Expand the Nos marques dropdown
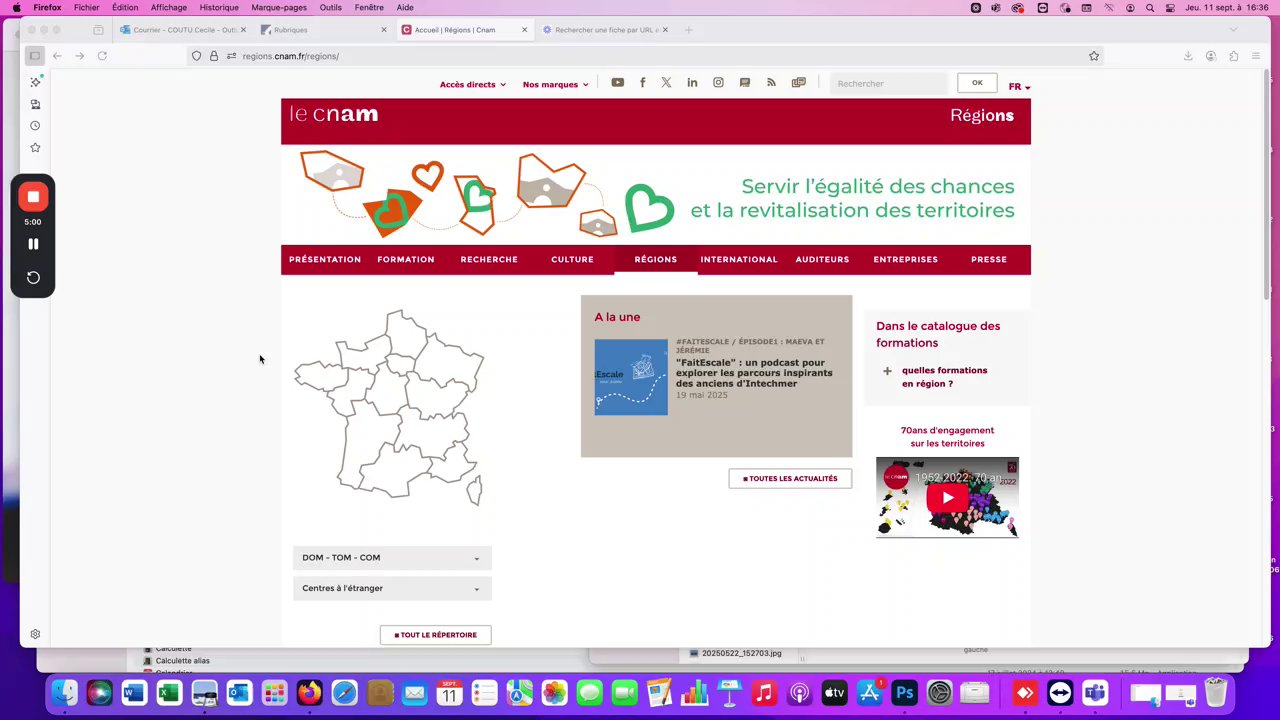Screen dimensions: 1280x720 [x=555, y=84]
